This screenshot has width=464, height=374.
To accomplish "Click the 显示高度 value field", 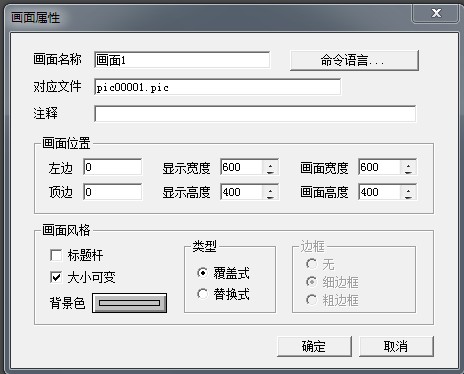I will [x=242, y=192].
